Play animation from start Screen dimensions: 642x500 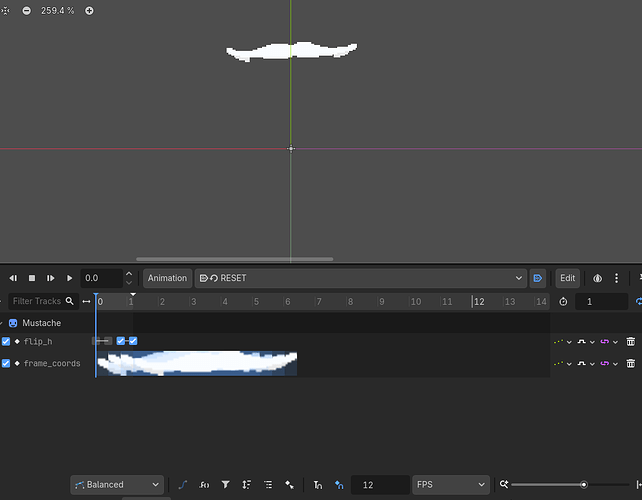pyautogui.click(x=51, y=278)
